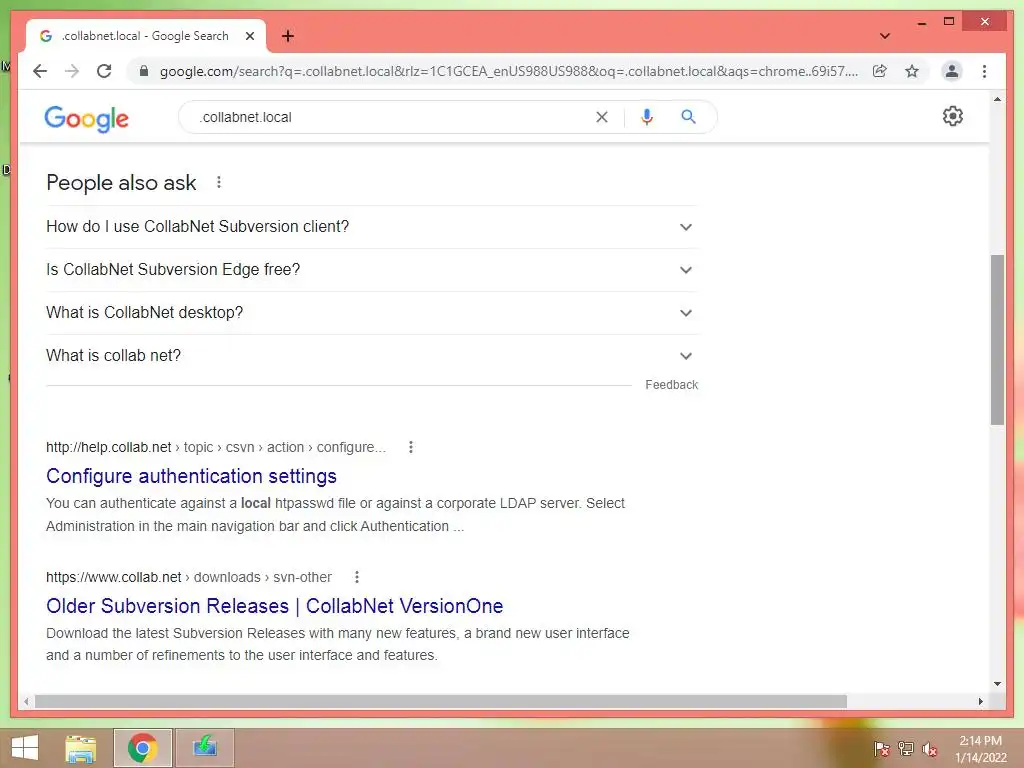Maximize the Chrome window

[x=949, y=22]
